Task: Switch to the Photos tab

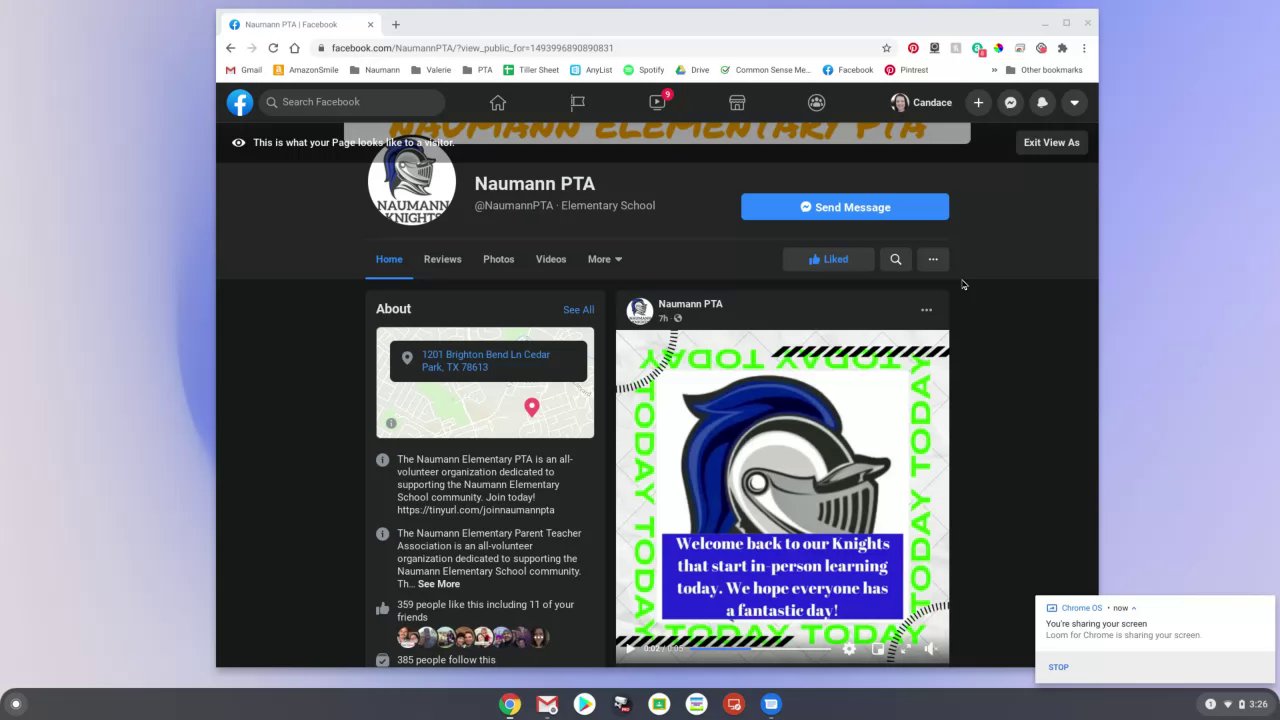Action: pos(498,259)
